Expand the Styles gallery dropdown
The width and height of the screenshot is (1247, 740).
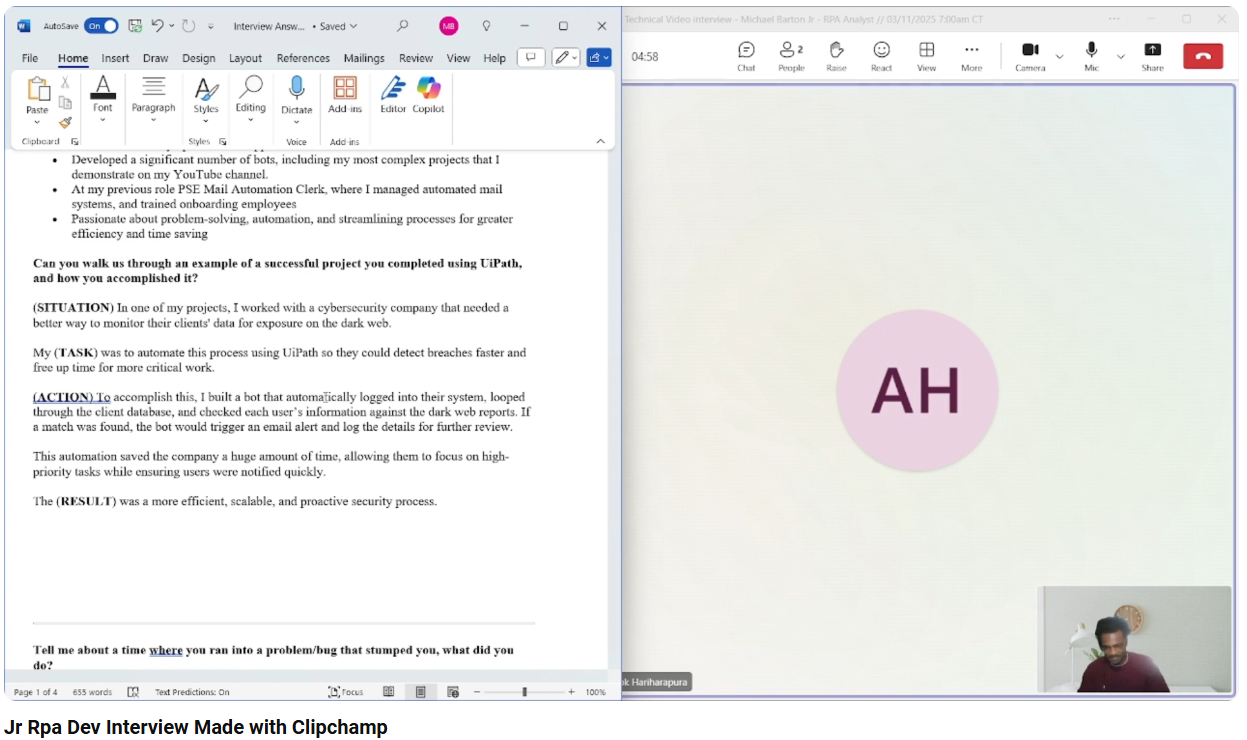coord(206,121)
